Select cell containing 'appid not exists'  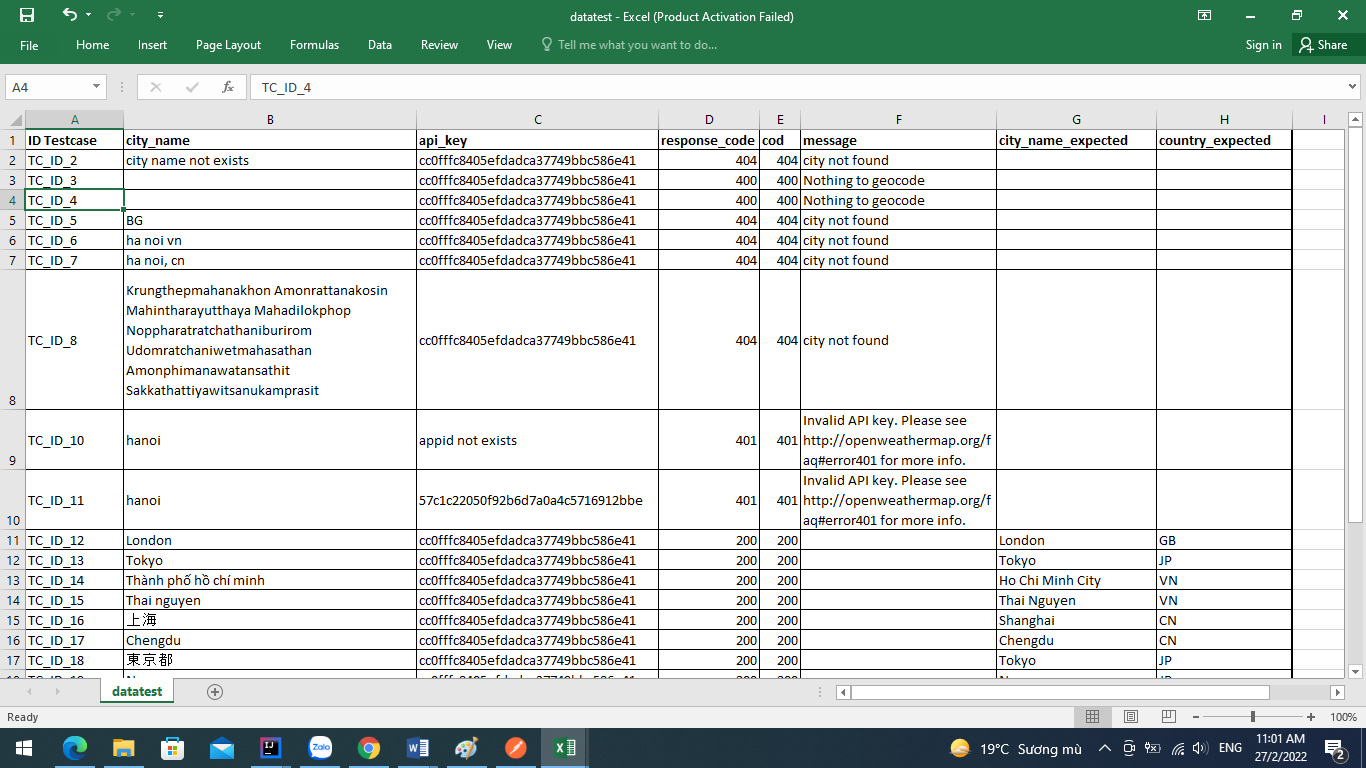537,440
